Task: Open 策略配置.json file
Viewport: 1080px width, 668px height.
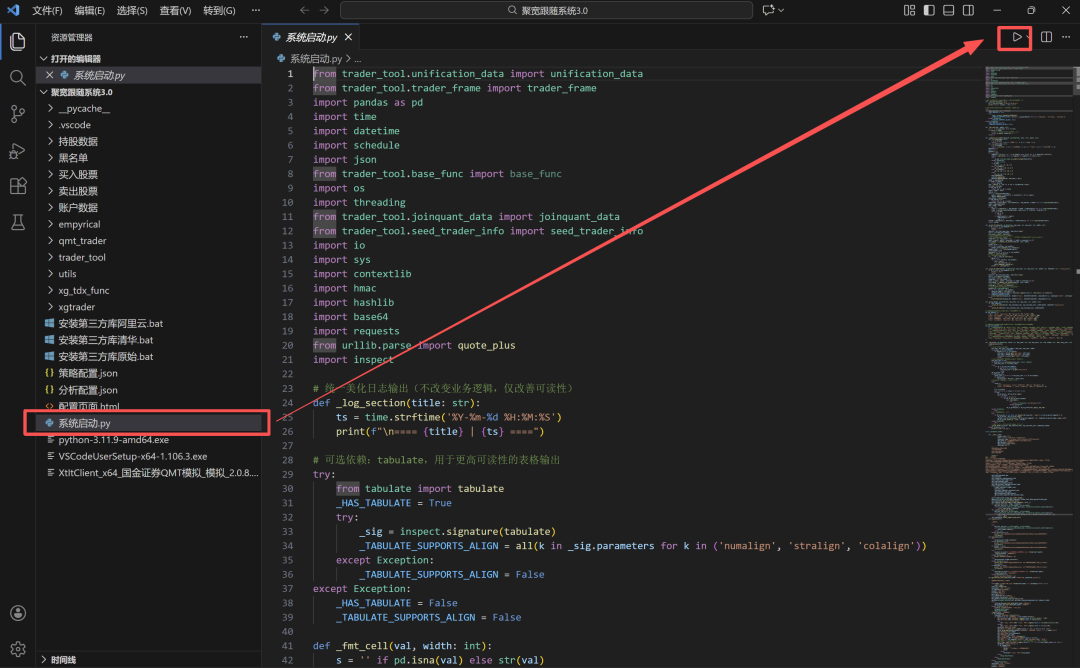Action: click(87, 373)
